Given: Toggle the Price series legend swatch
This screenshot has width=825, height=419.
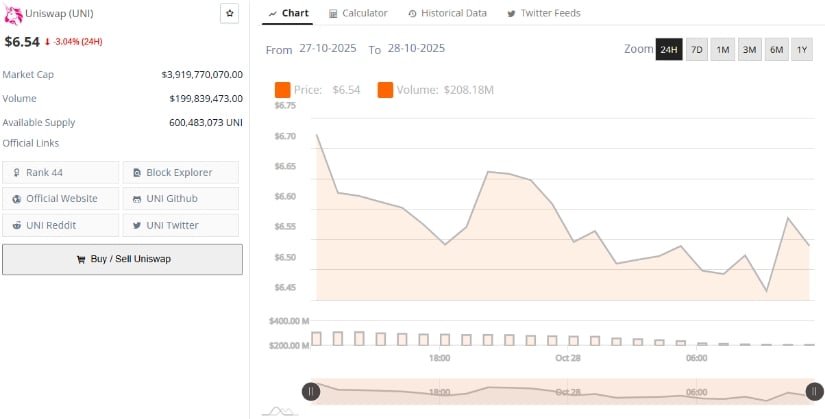Looking at the screenshot, I should [282, 90].
